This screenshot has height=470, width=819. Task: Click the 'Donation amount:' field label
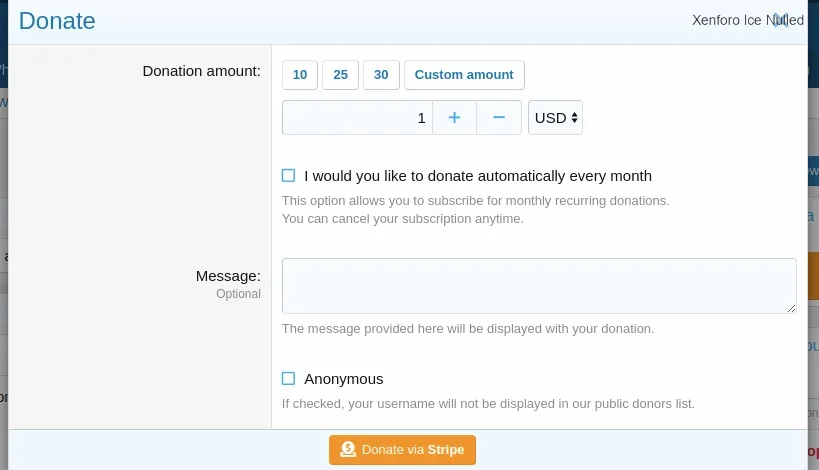coord(201,71)
